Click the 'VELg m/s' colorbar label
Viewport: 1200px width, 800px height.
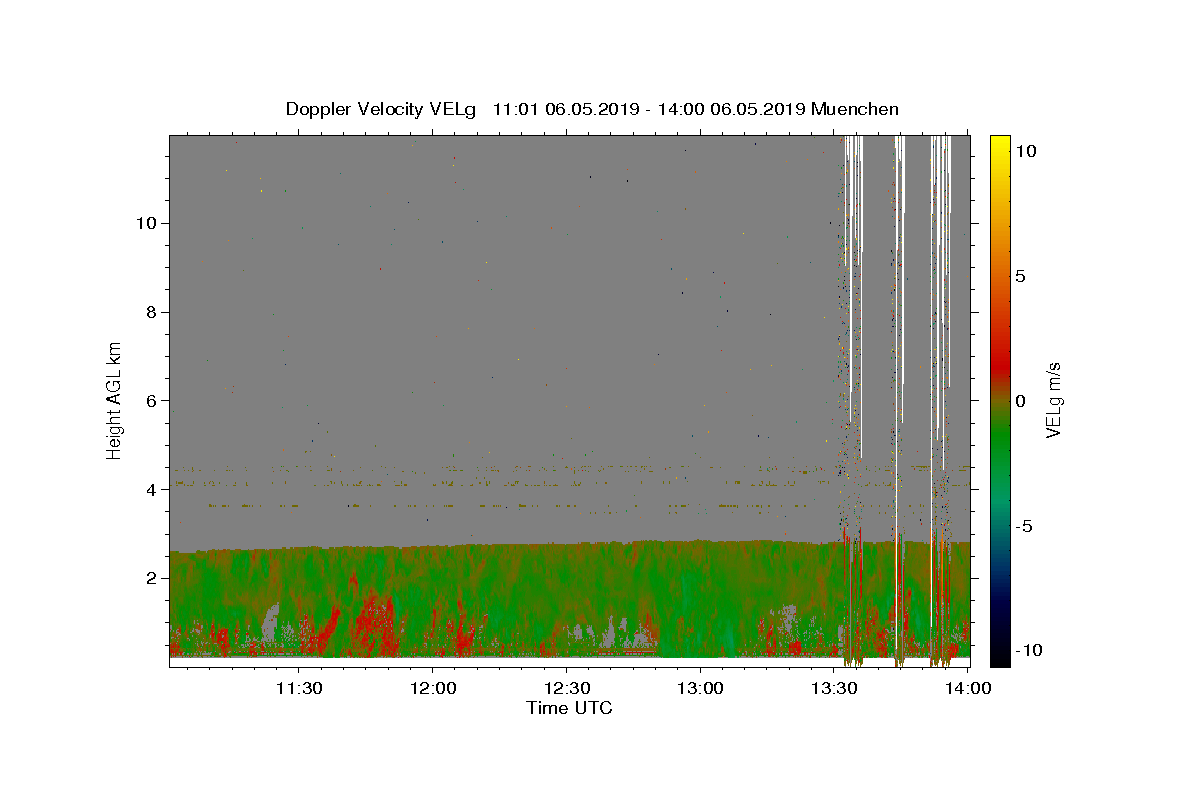(x=1053, y=399)
